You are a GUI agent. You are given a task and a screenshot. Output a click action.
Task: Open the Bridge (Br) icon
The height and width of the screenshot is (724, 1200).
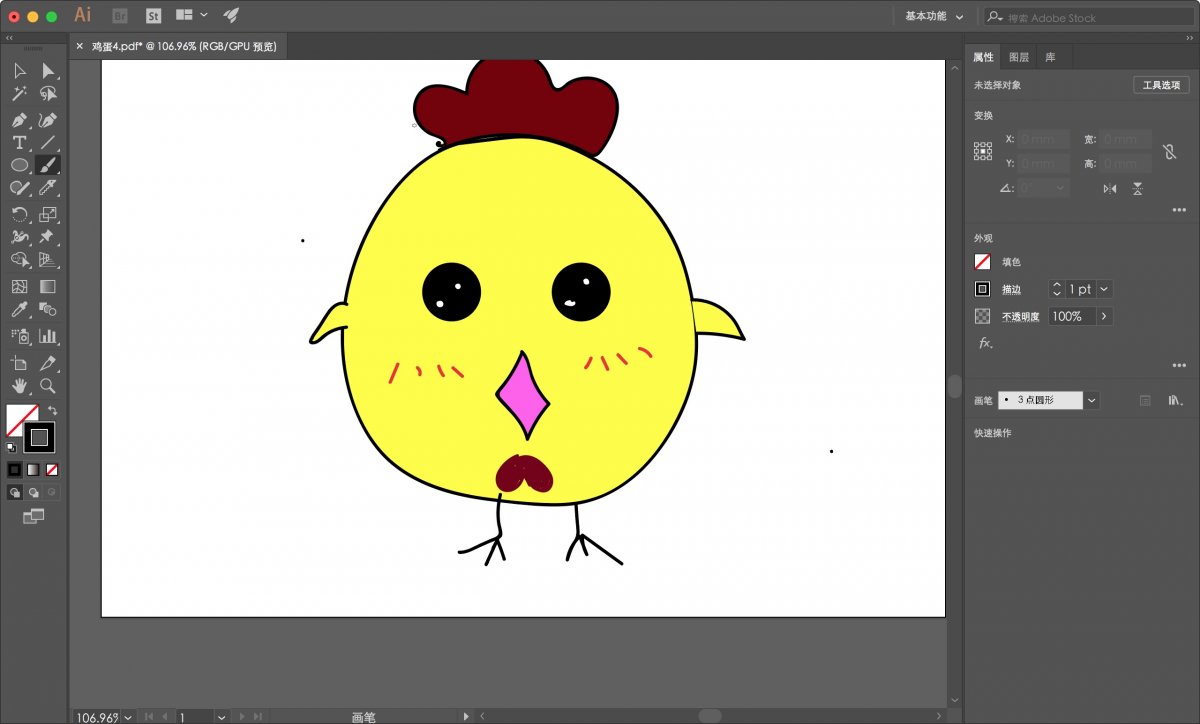(120, 16)
